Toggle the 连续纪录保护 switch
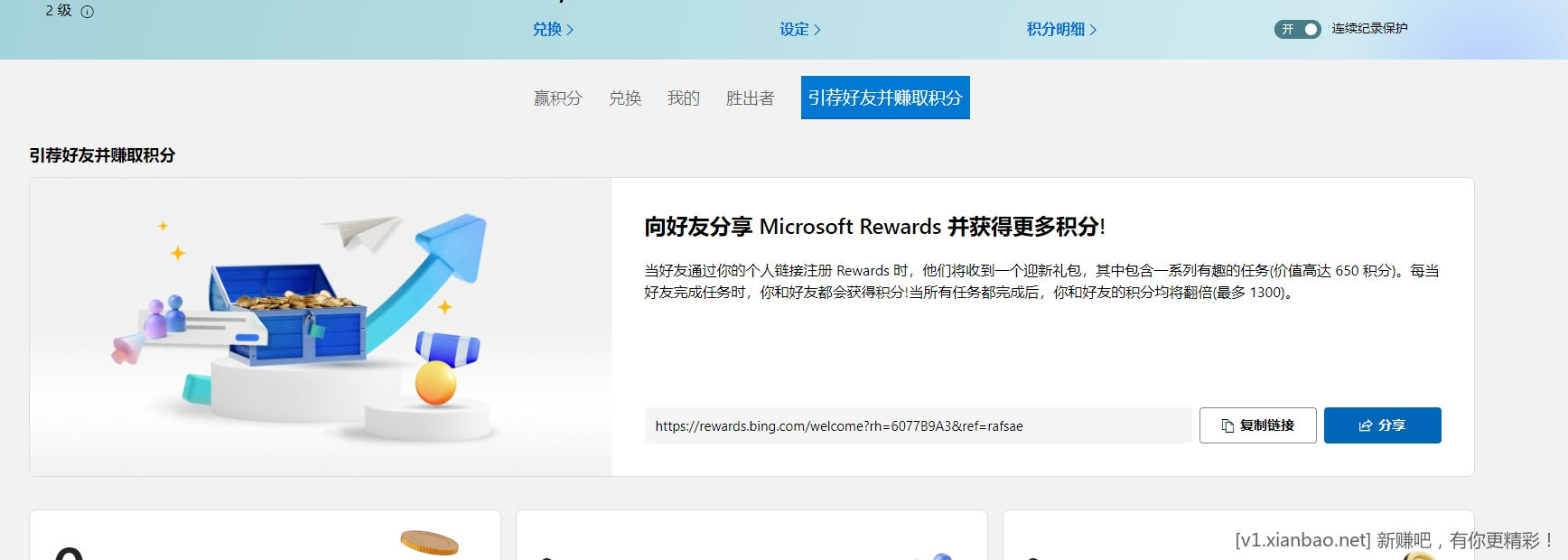Screen dimensions: 1568x560 [1298, 29]
